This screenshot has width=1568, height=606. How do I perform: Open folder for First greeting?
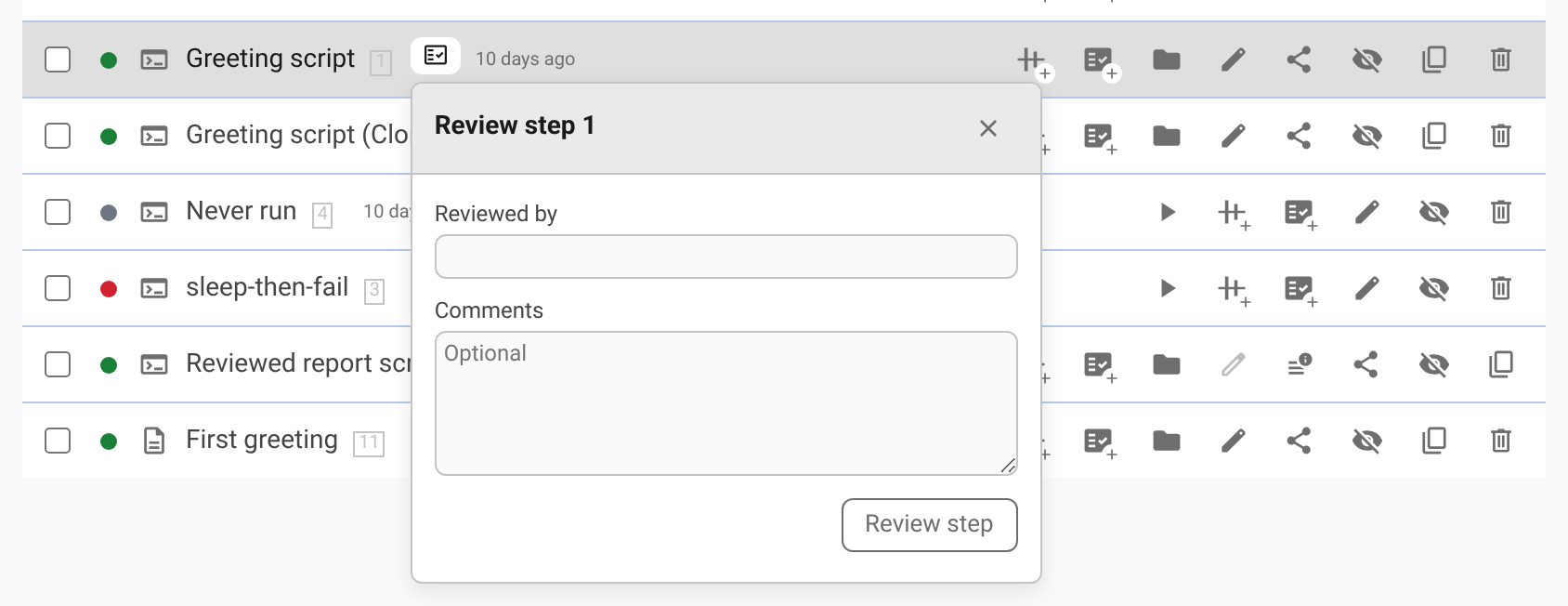tap(1167, 441)
